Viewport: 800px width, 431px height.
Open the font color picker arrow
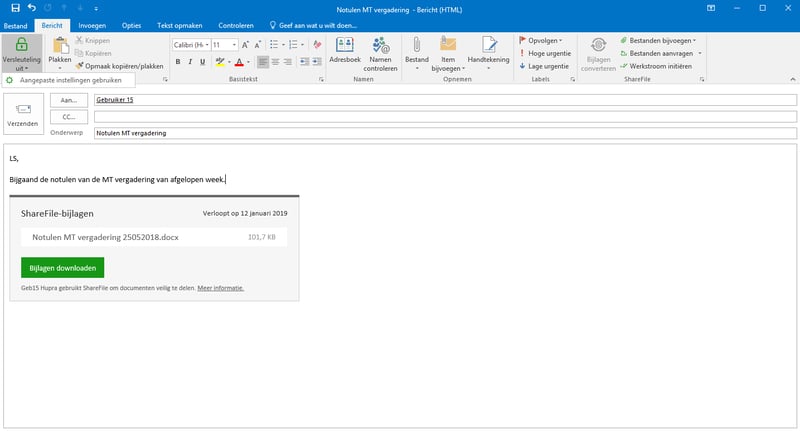248,62
